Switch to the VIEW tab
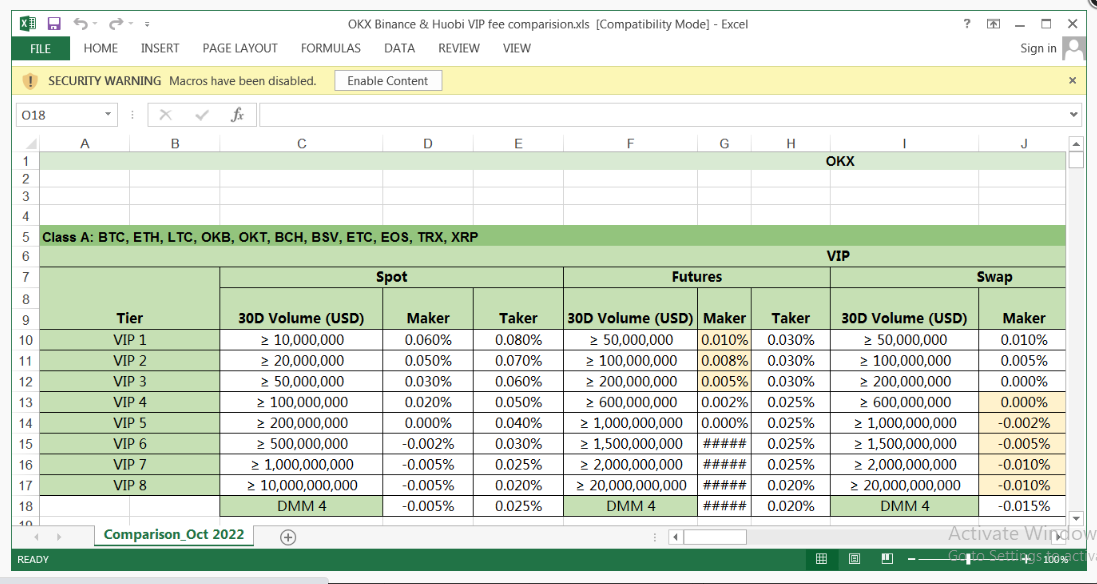This screenshot has width=1097, height=584. coord(517,48)
